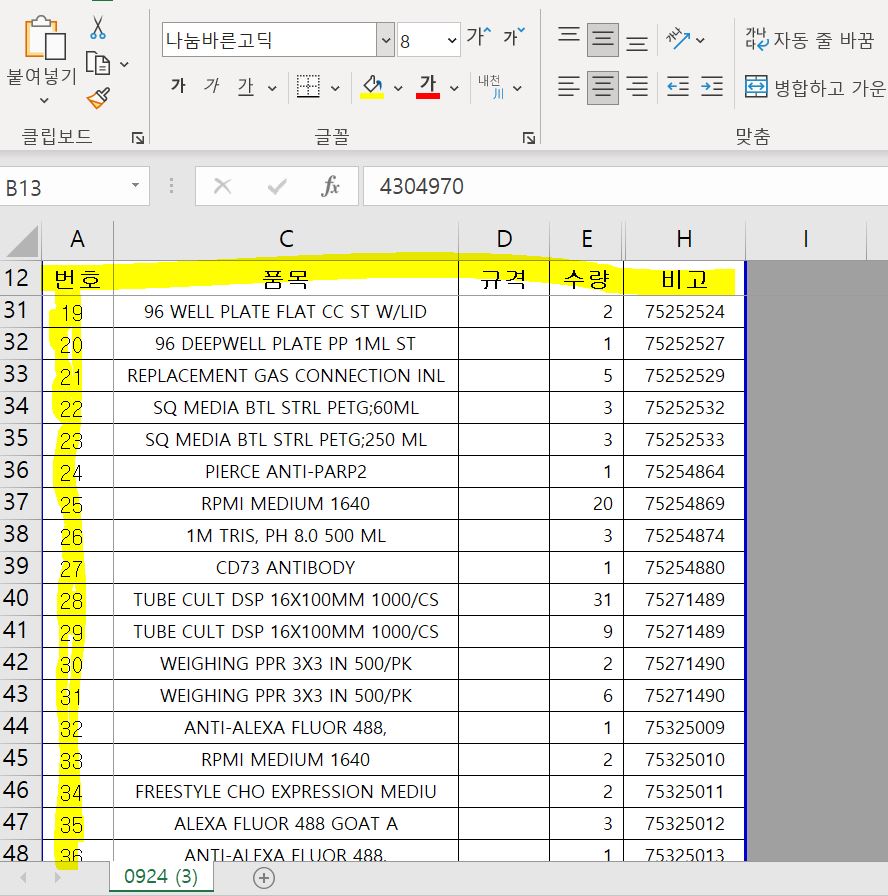Click the Paste clipboard icon
This screenshot has width=888, height=896.
pos(45,38)
